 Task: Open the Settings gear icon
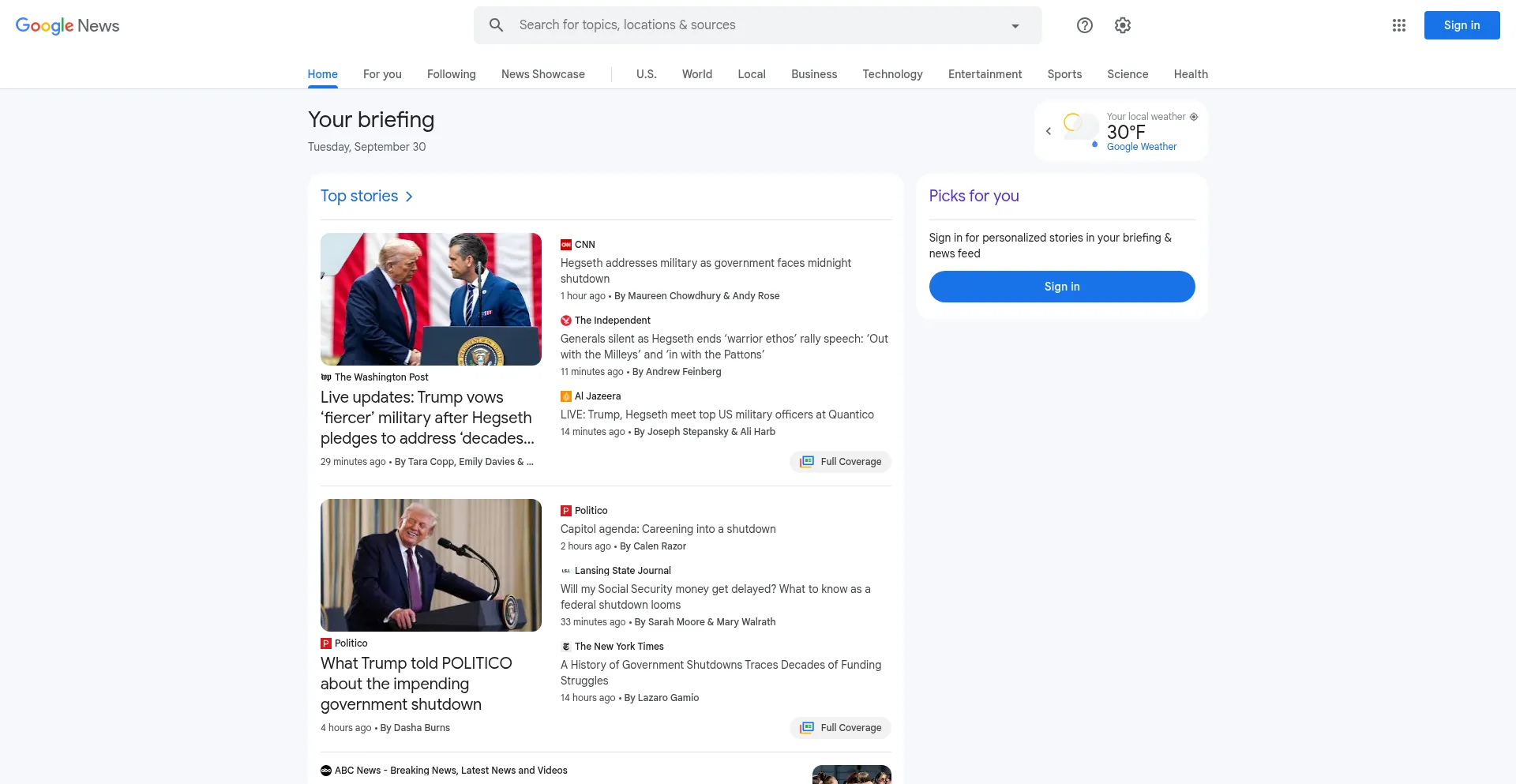1123,25
